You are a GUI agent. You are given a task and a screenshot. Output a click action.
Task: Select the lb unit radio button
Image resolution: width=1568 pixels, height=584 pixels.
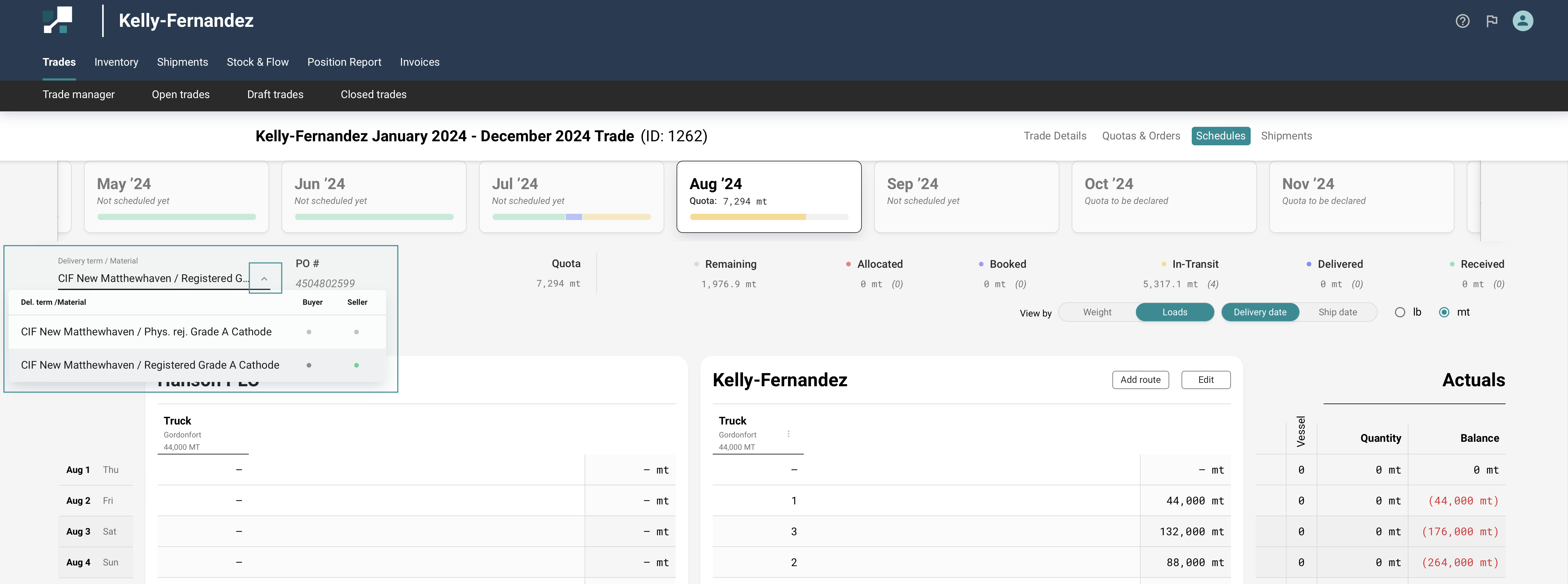(x=1400, y=312)
